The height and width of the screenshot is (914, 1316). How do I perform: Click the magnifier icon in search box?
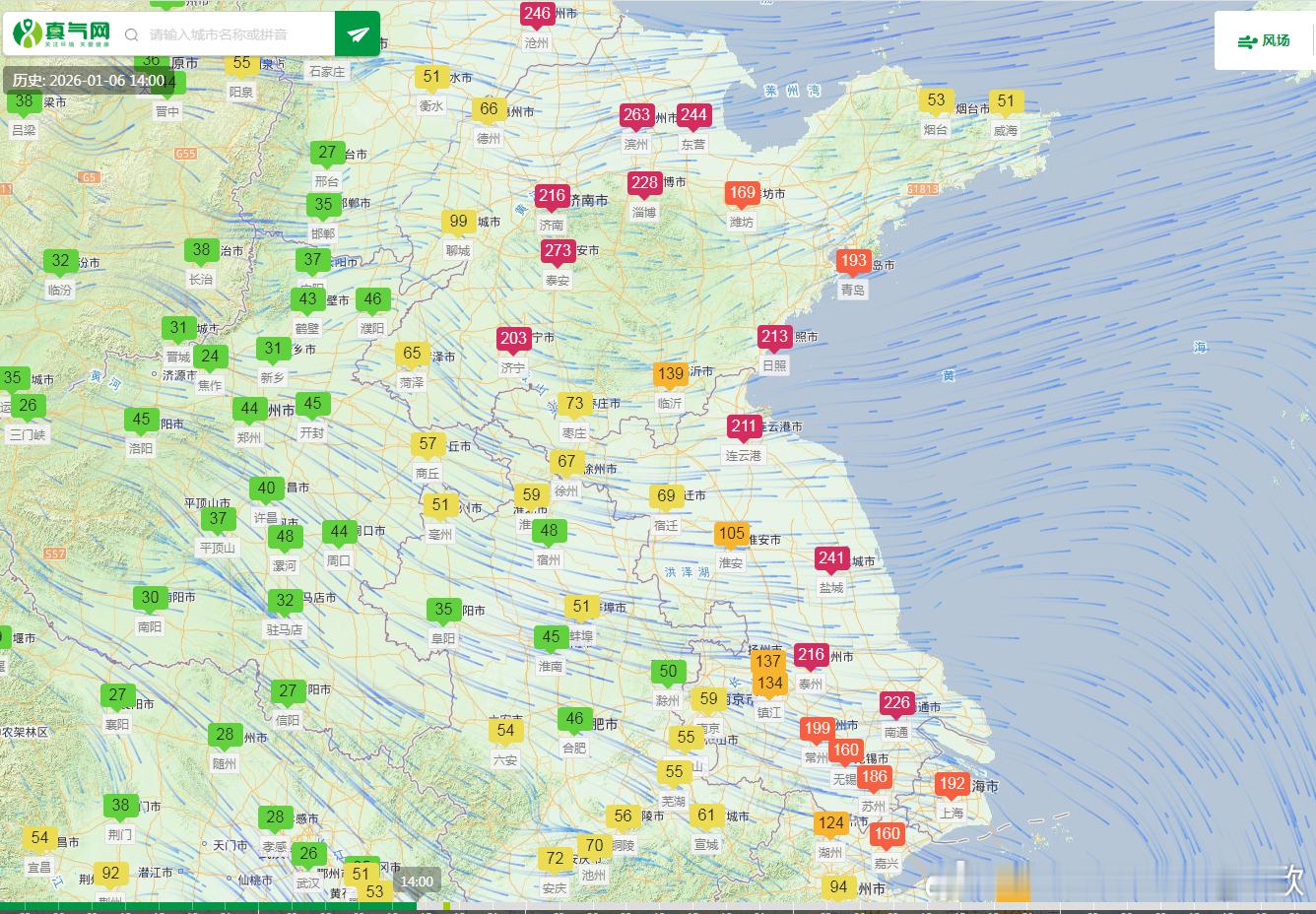tap(131, 34)
